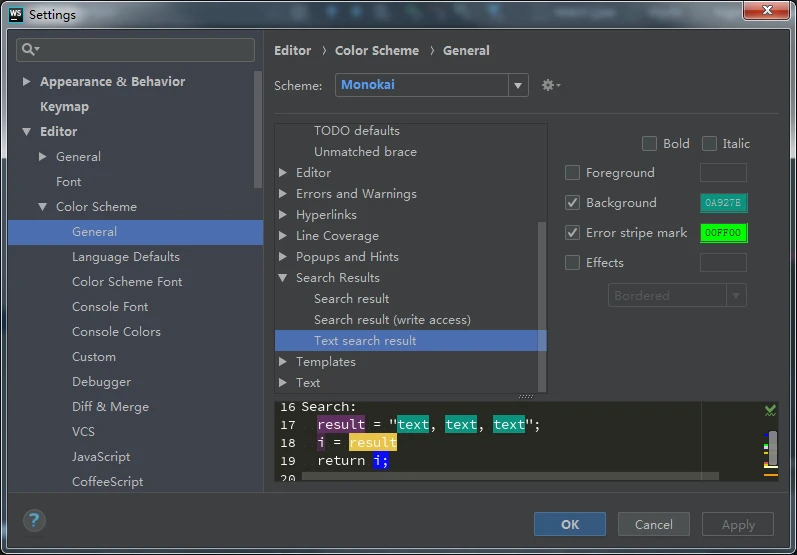Screen dimensions: 797x555
Task: Click the Cancel button
Action: [653, 524]
